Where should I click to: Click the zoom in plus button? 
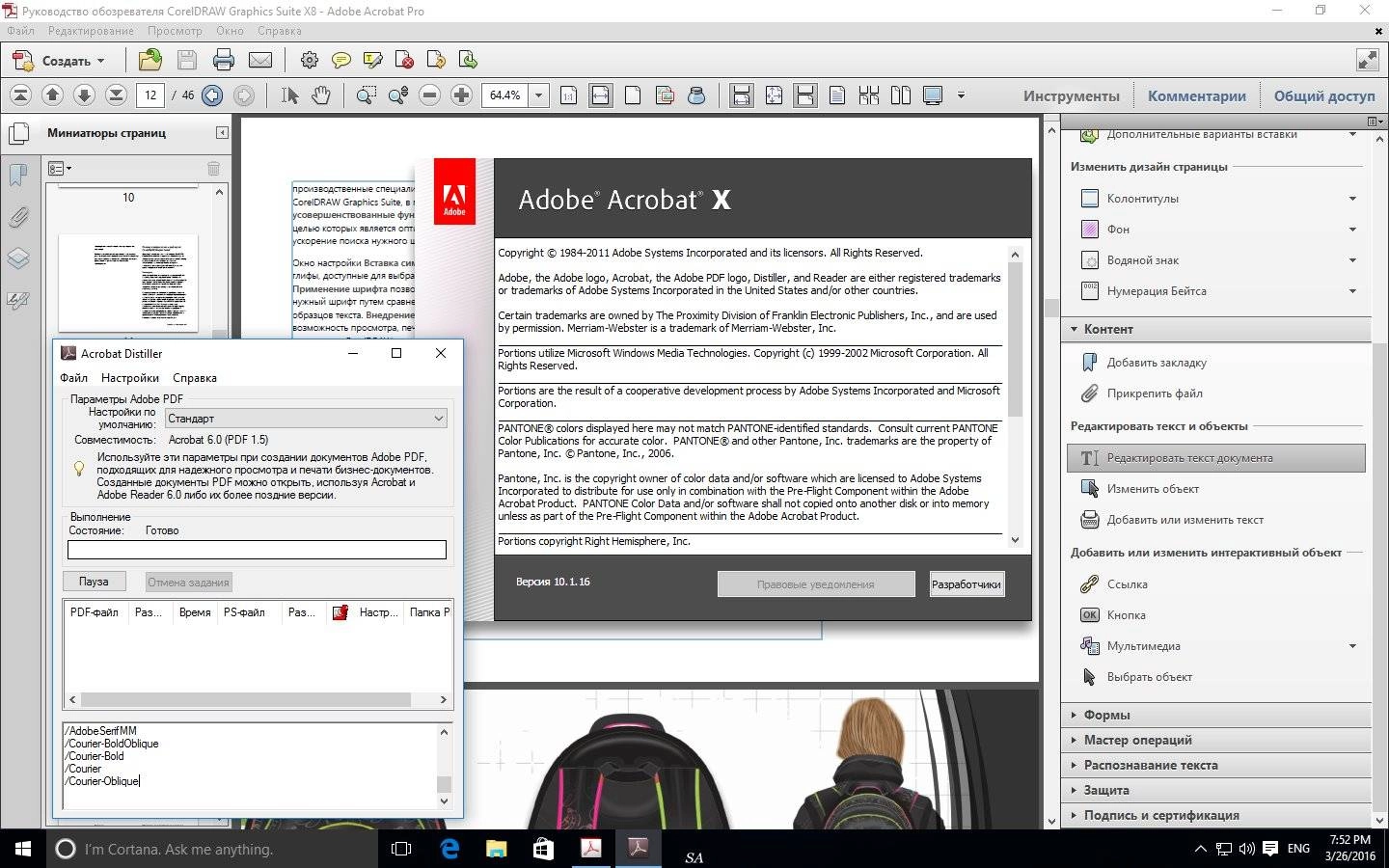coord(461,95)
